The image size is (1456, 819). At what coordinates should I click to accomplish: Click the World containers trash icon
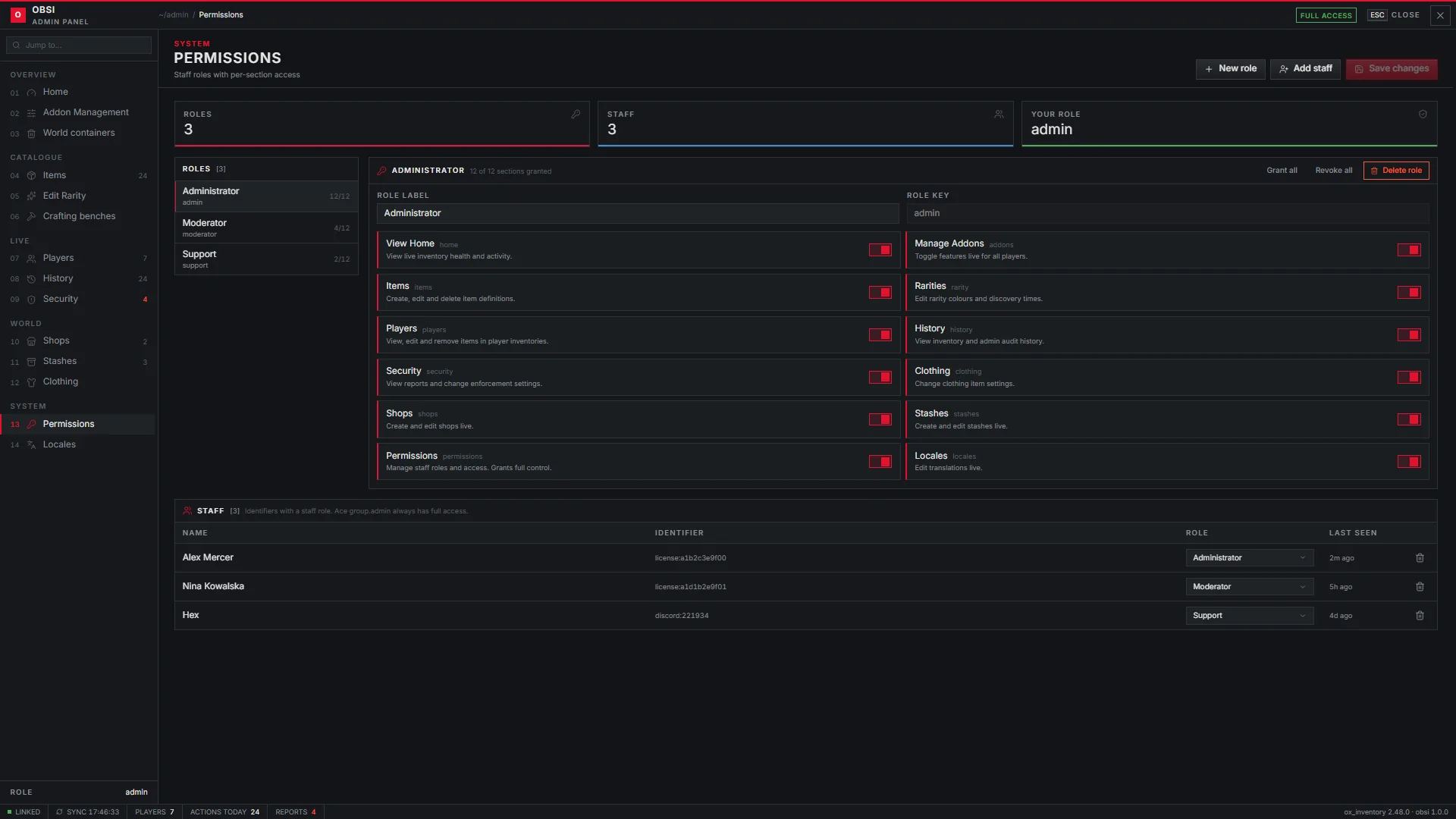pos(32,133)
